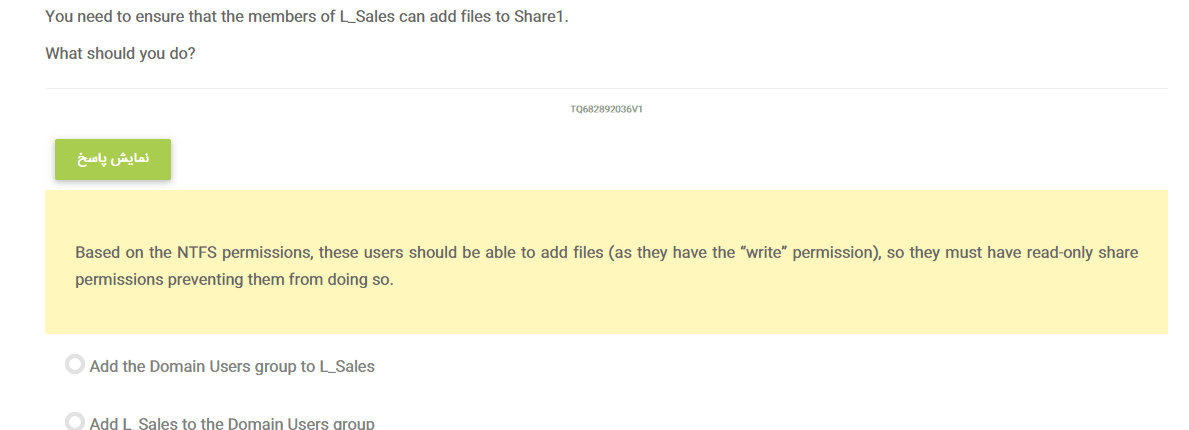The image size is (1189, 430).
Task: Select radio "Add L_Sales to the Domain Users group"
Action: [x=74, y=422]
